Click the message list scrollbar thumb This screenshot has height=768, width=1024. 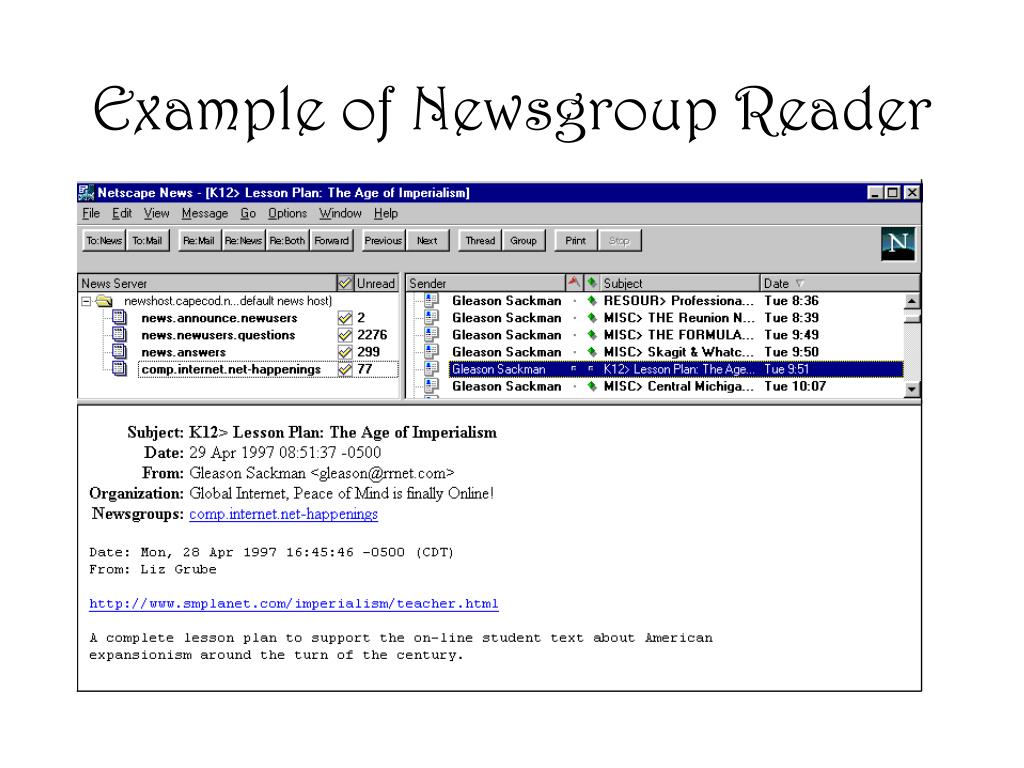(912, 317)
